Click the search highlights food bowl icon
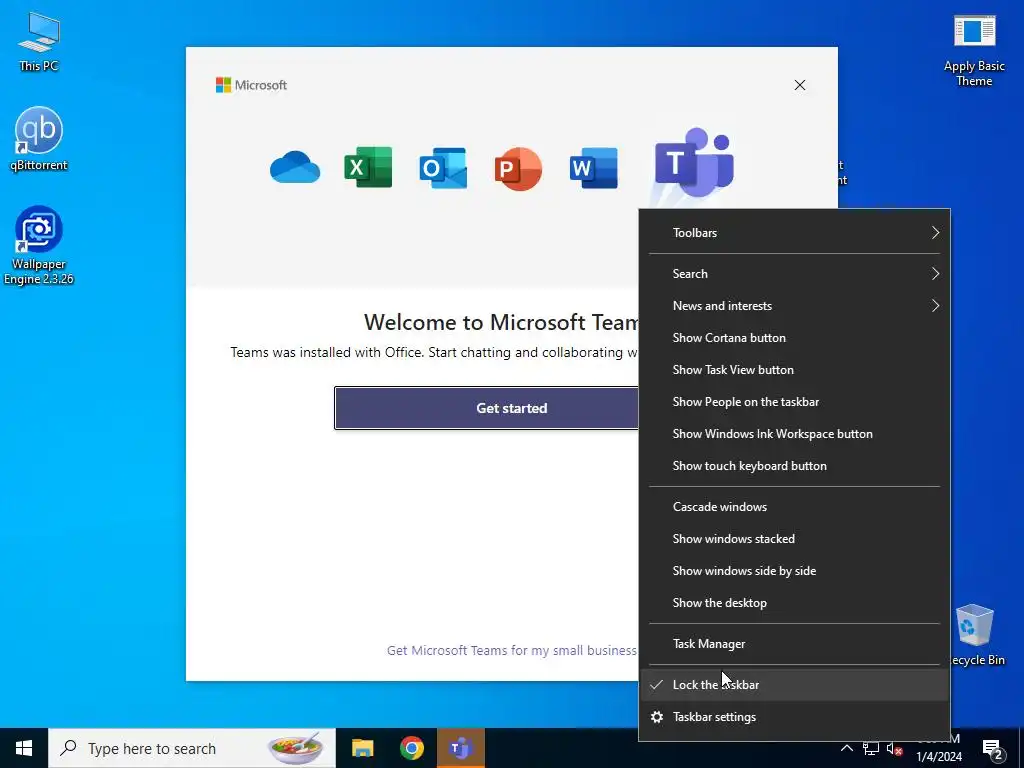Screen dimensions: 1024x768 click(296, 748)
